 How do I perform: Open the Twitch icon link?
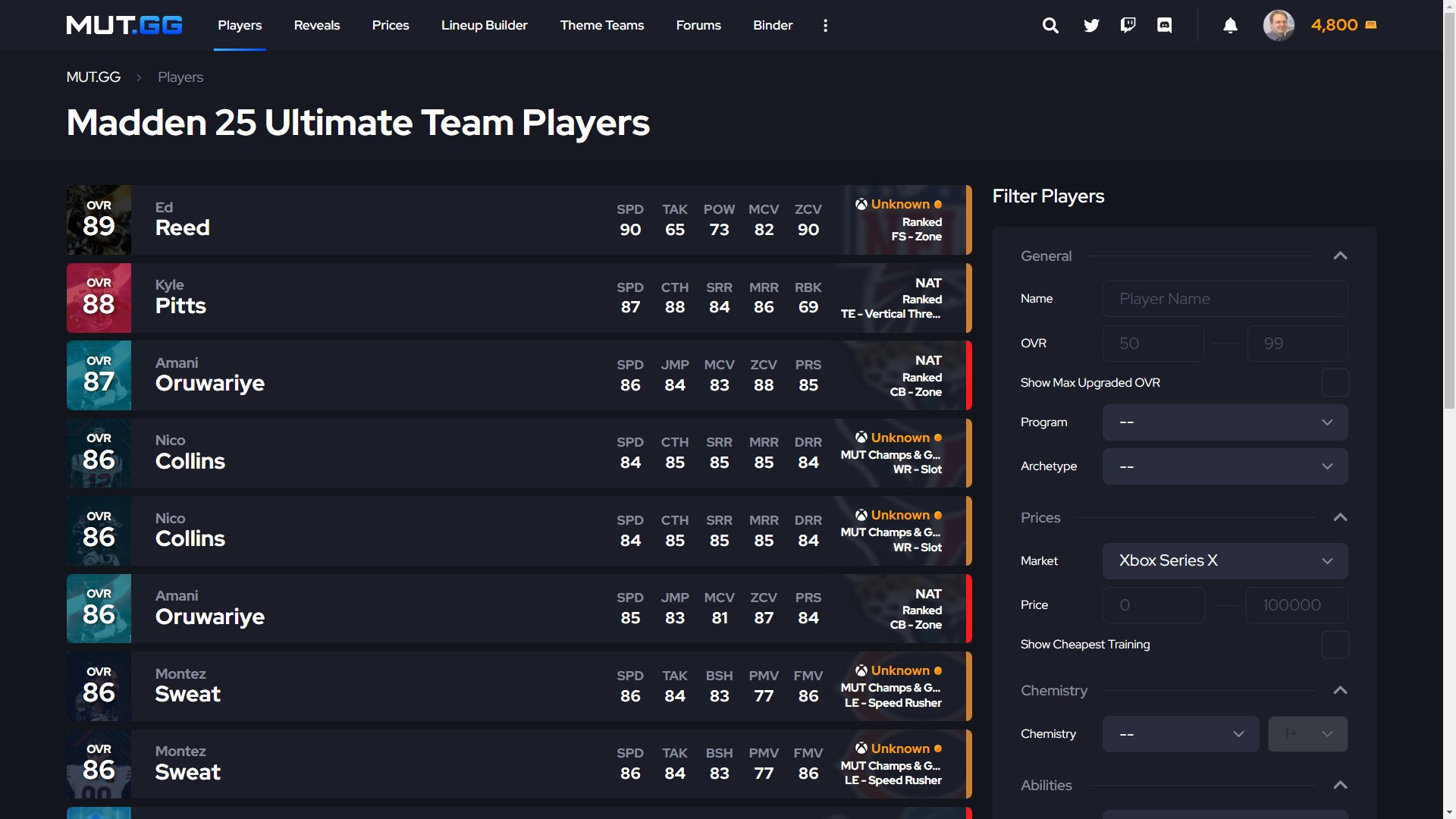pos(1128,25)
